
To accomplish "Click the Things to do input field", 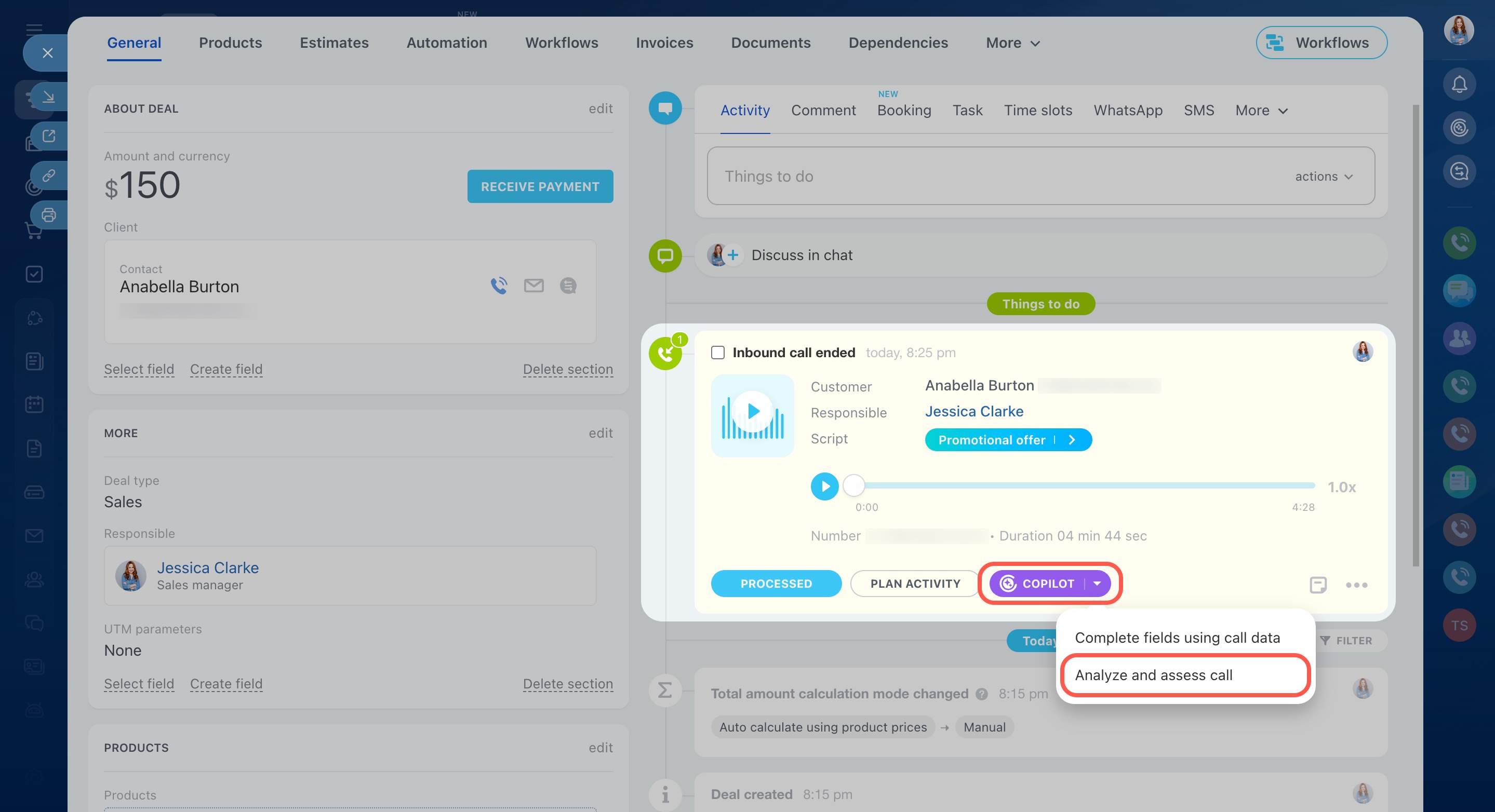I will [x=986, y=177].
